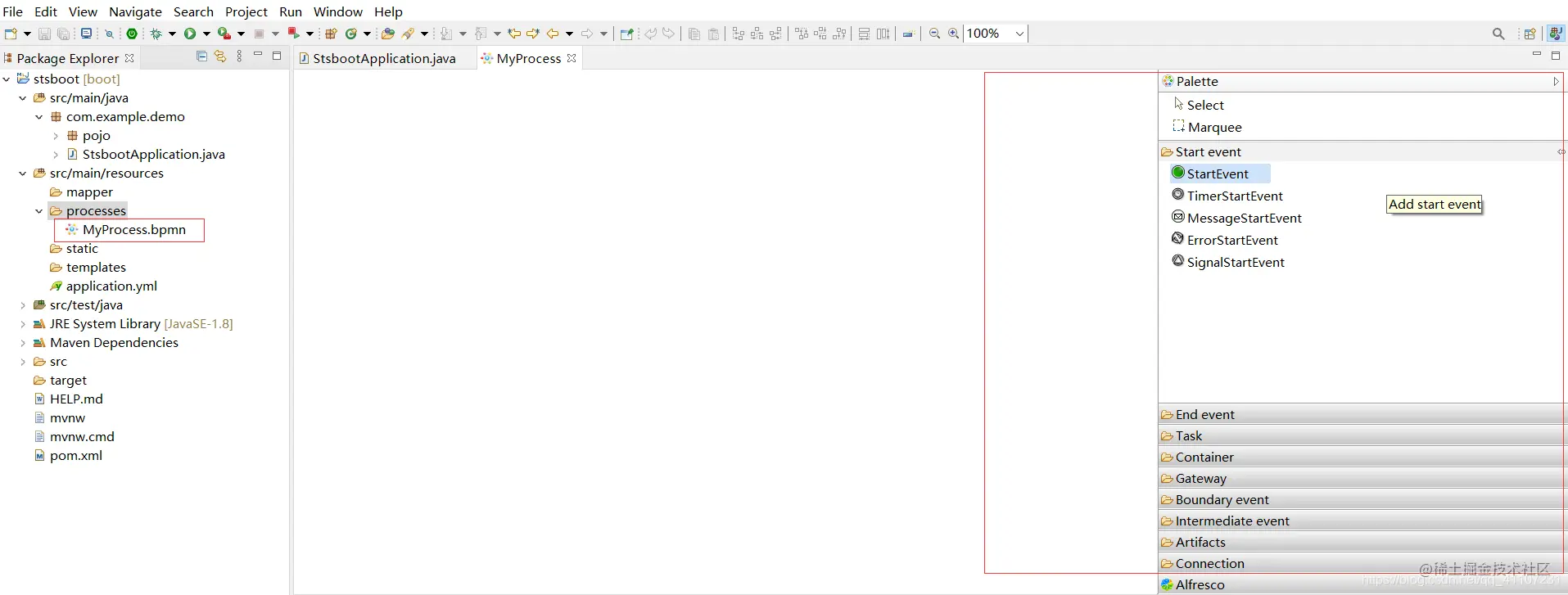Select the TimerStartEvent palette item
The width and height of the screenshot is (1568, 595).
tap(1227, 196)
